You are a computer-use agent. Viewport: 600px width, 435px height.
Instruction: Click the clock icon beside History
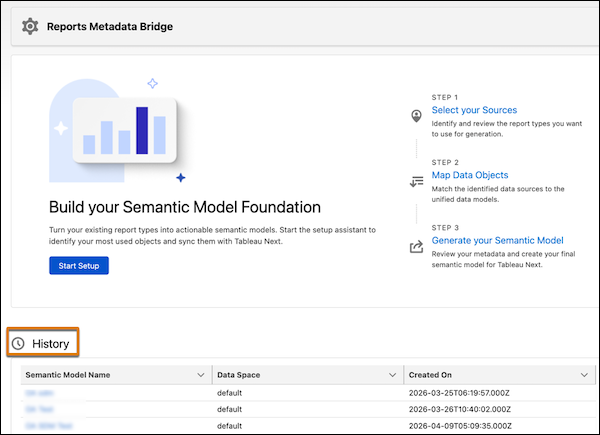click(x=18, y=344)
